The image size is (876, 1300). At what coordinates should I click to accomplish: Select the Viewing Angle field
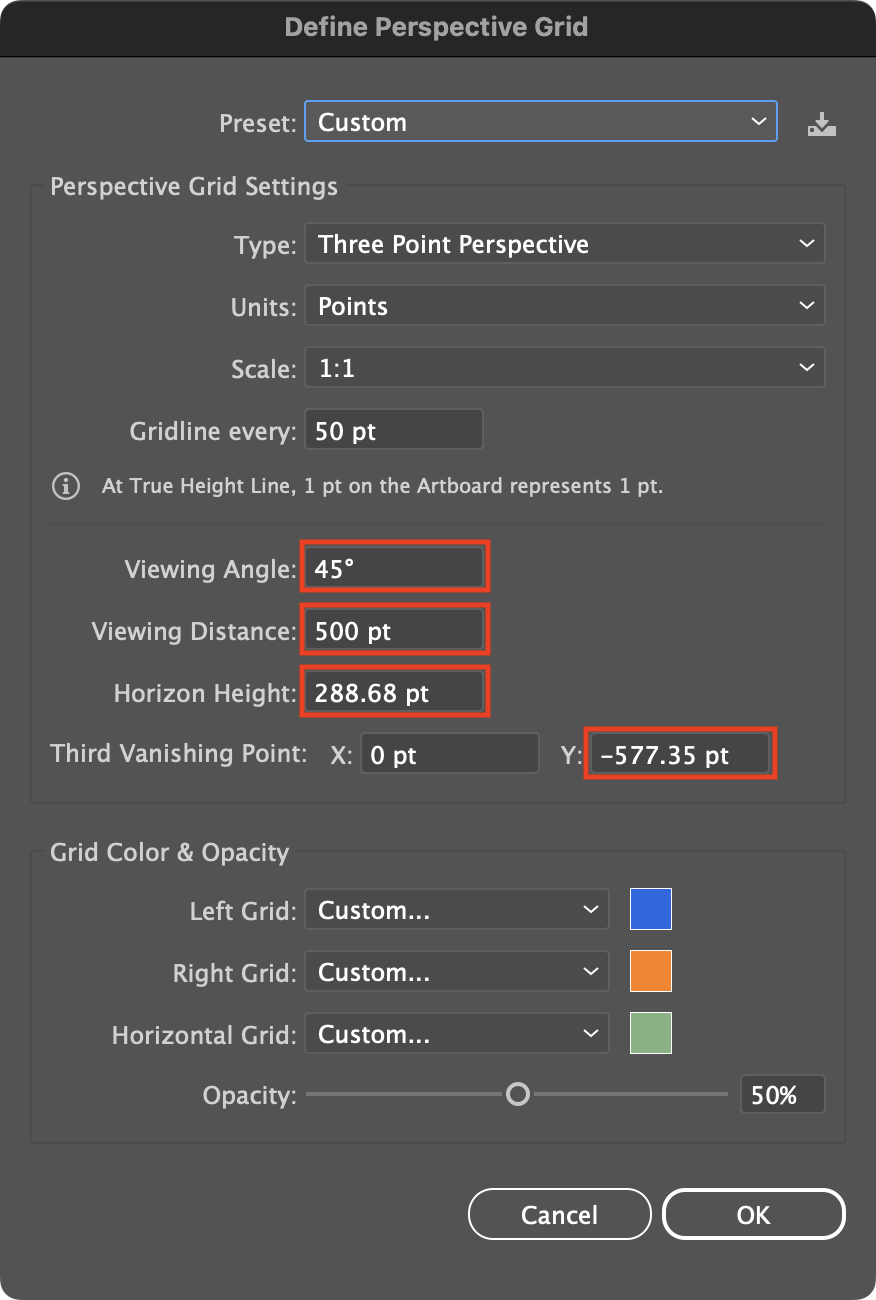point(394,567)
